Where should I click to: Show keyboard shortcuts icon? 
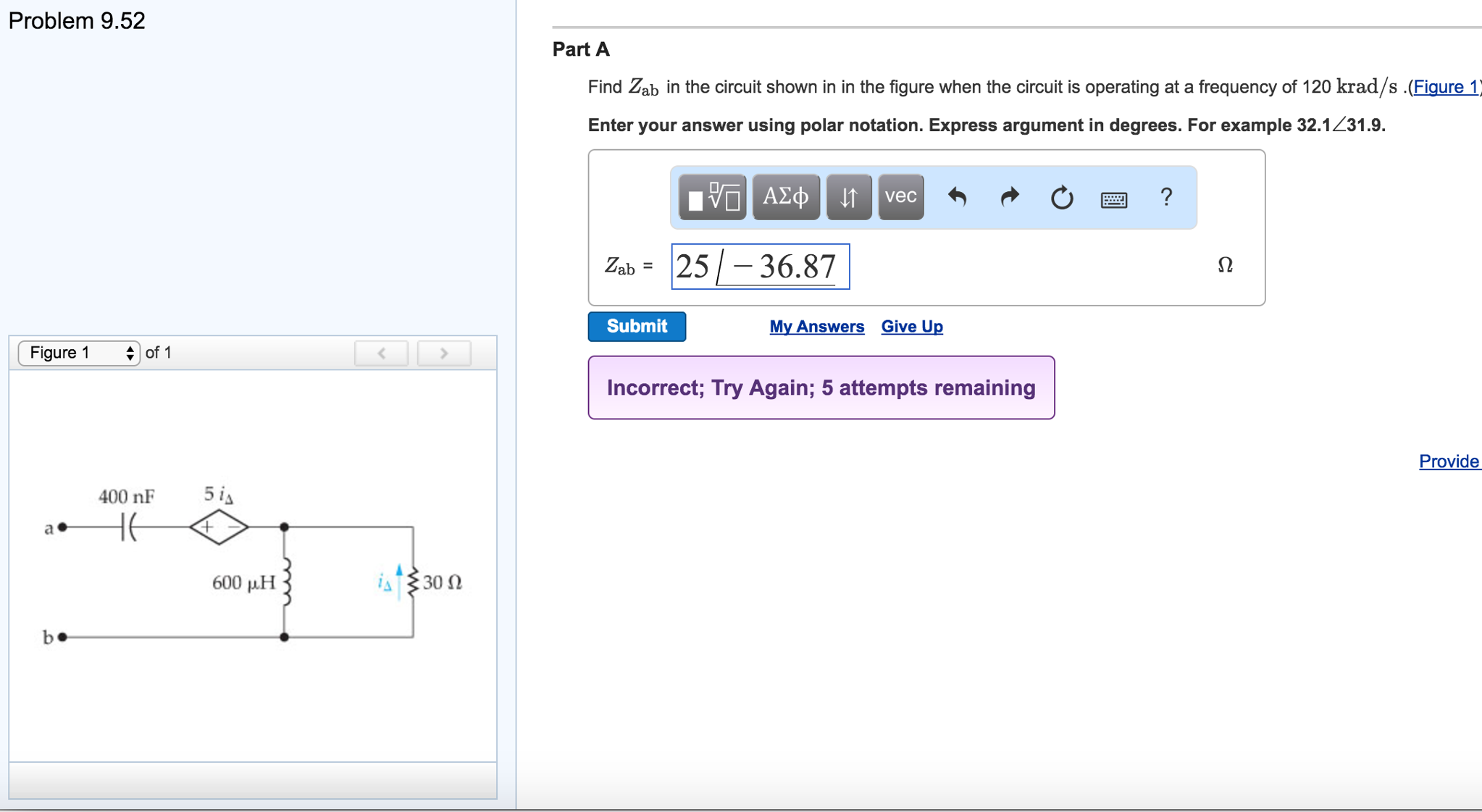coord(1113,199)
